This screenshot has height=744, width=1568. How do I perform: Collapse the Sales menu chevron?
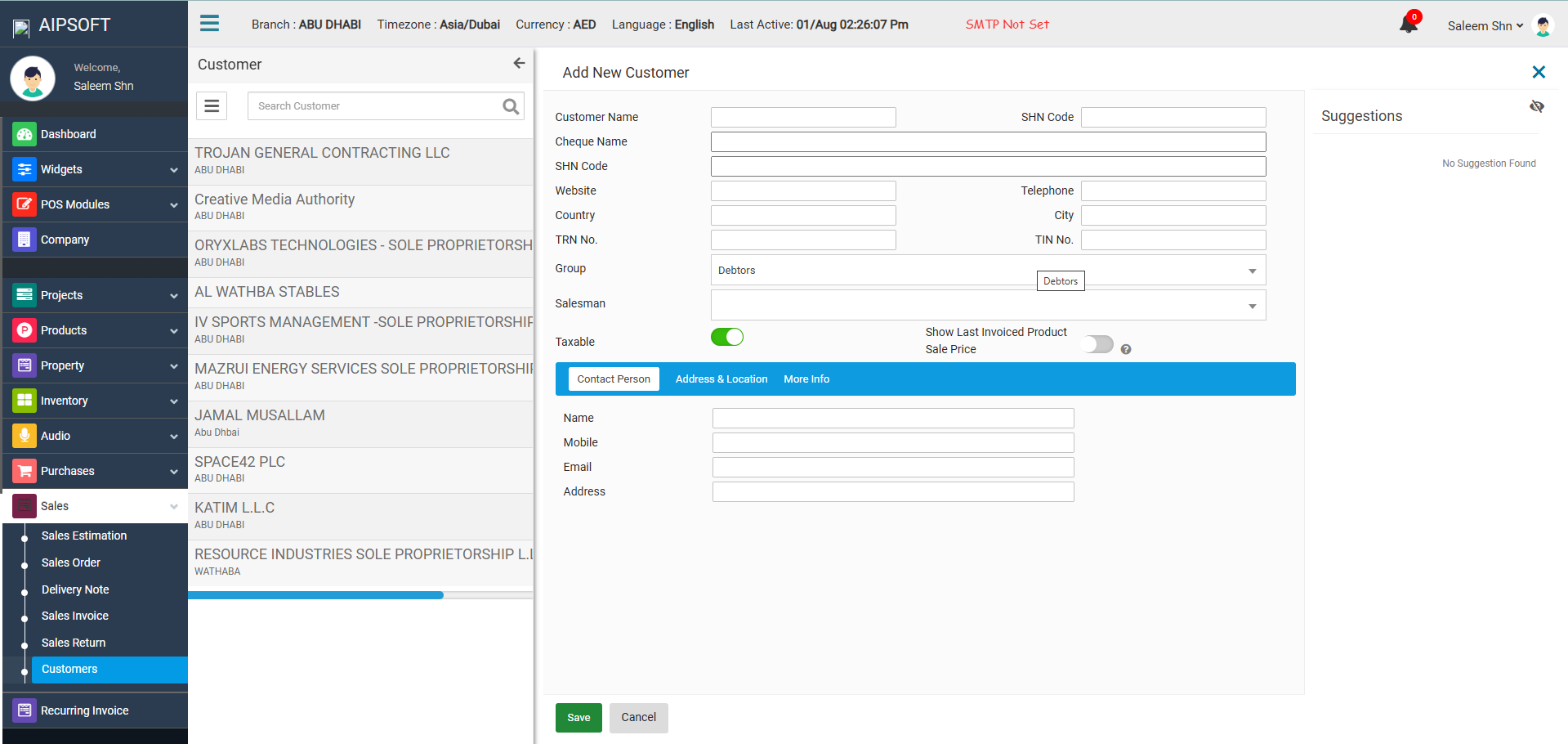point(173,507)
